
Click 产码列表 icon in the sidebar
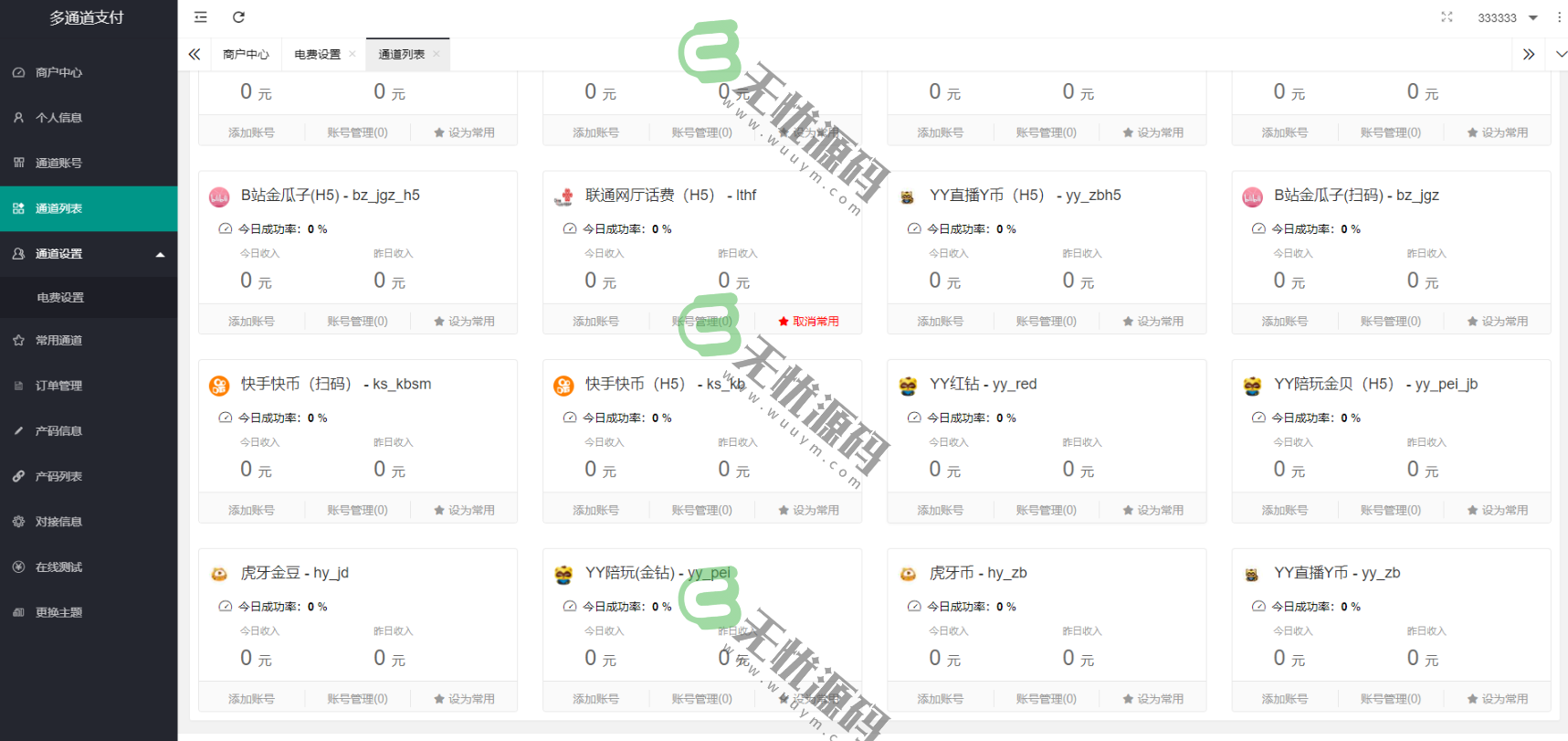coord(18,476)
